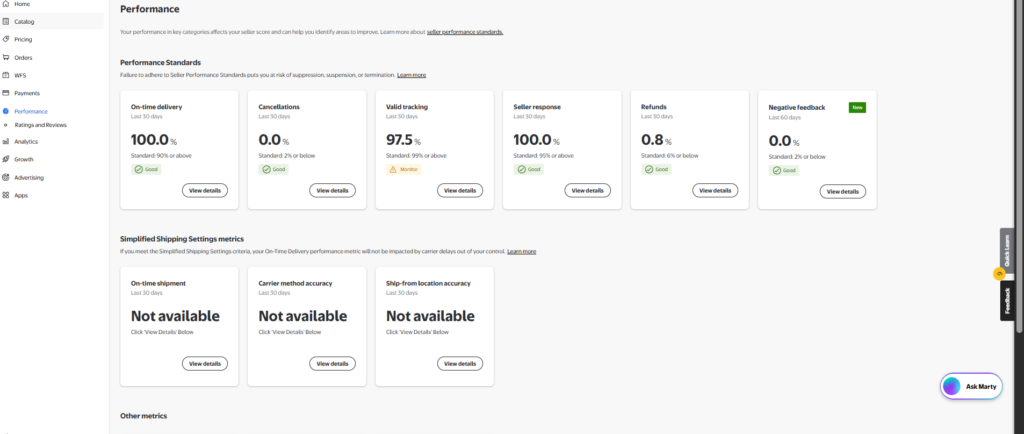
Task: Open the Payments card icon
Action: tap(6, 93)
